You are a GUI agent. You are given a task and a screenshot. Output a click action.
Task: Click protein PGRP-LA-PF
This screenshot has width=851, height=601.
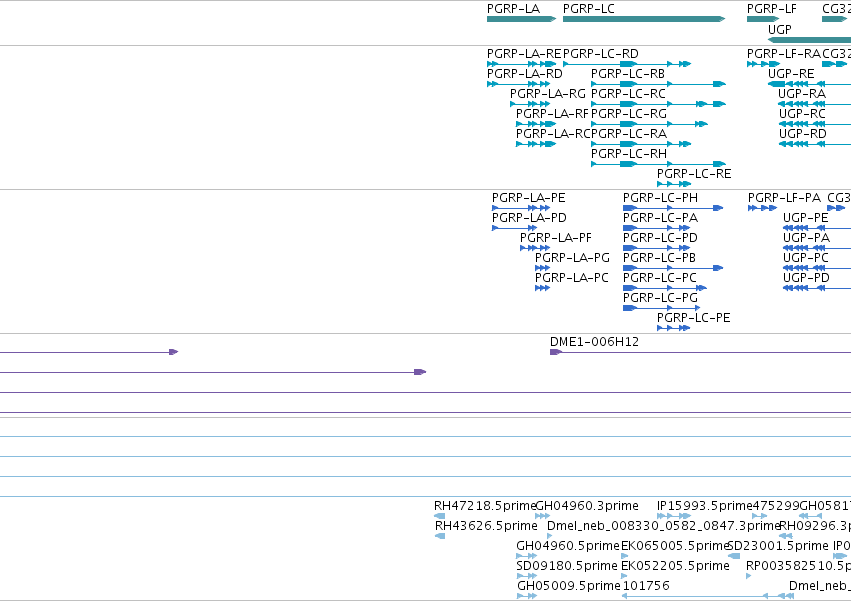pos(535,248)
